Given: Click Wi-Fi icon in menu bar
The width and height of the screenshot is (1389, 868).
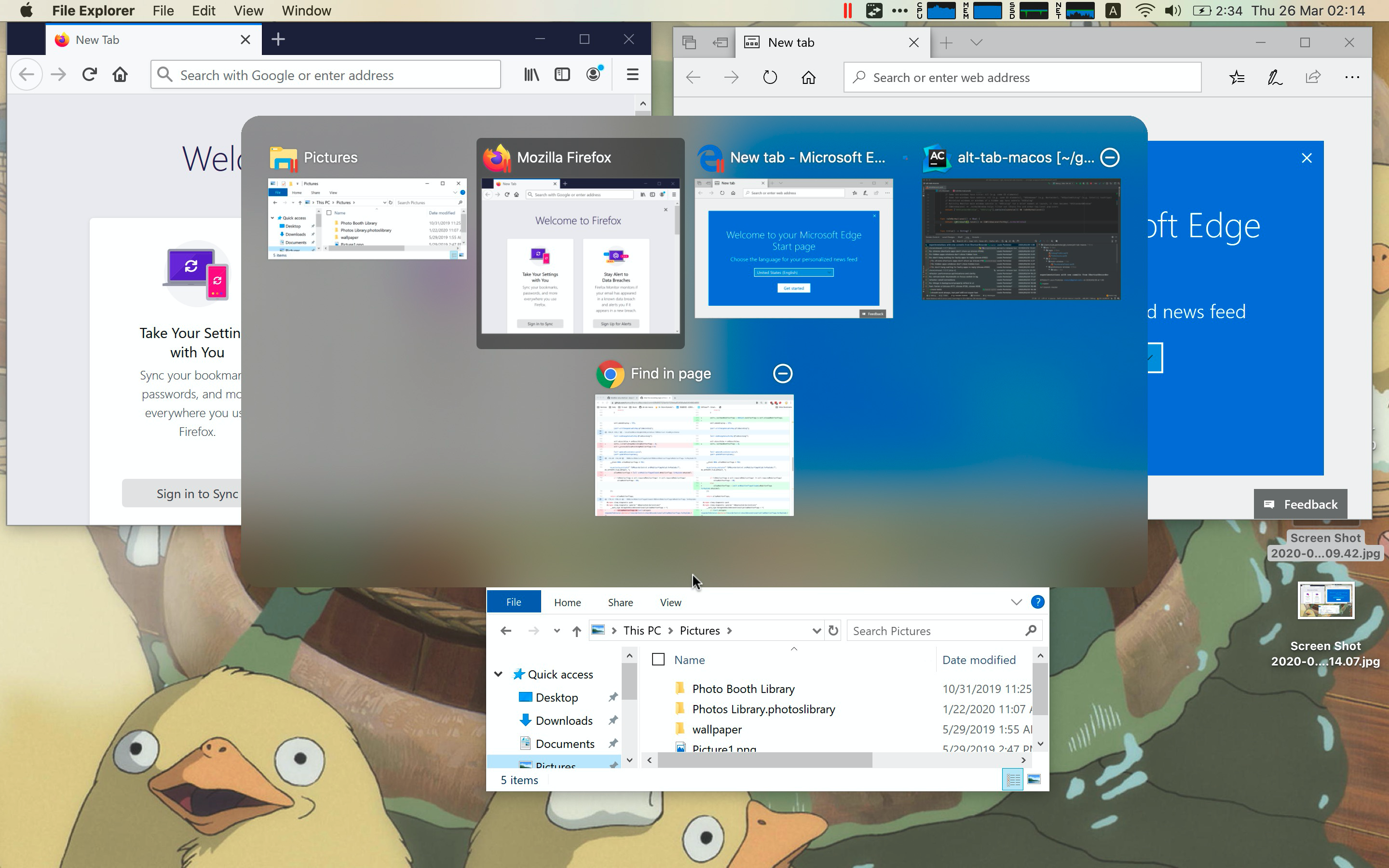Looking at the screenshot, I should (x=1145, y=11).
